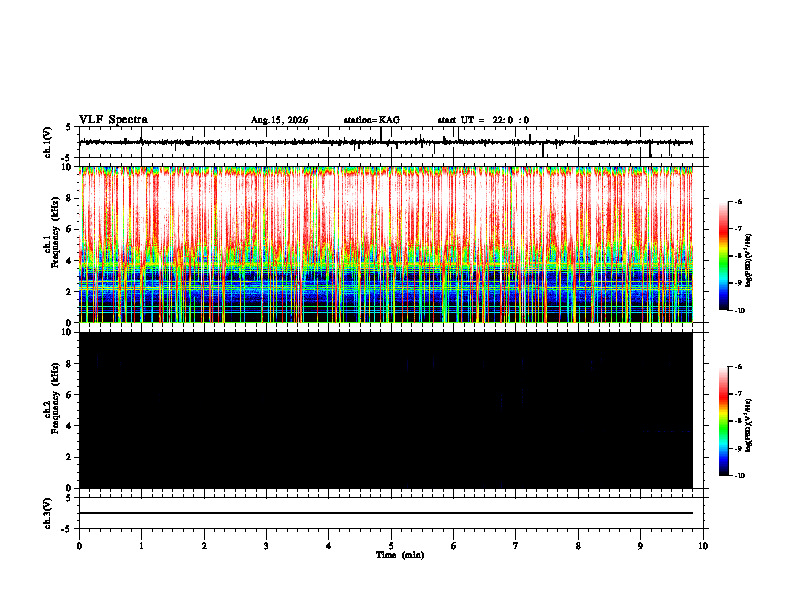Click the Time (min) axis label

click(400, 555)
